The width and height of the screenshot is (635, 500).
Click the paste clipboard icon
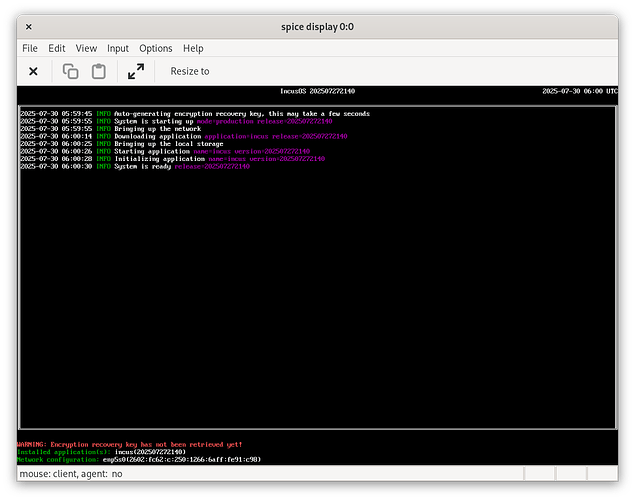pyautogui.click(x=99, y=71)
